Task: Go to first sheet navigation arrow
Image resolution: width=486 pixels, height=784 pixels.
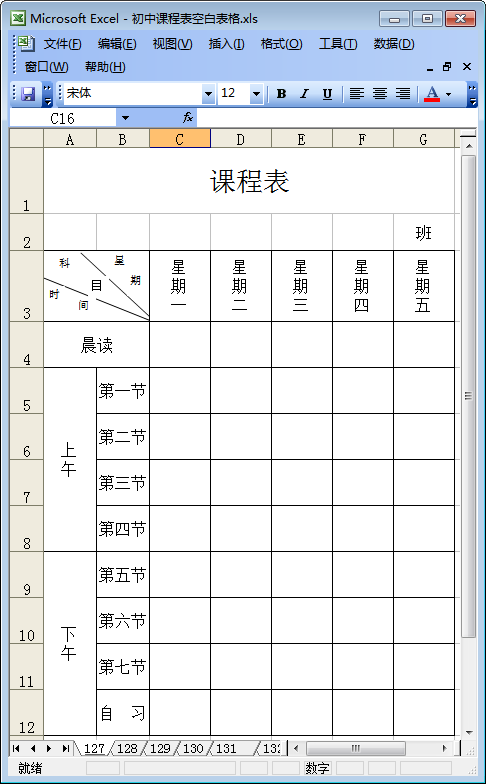Action: pos(16,748)
